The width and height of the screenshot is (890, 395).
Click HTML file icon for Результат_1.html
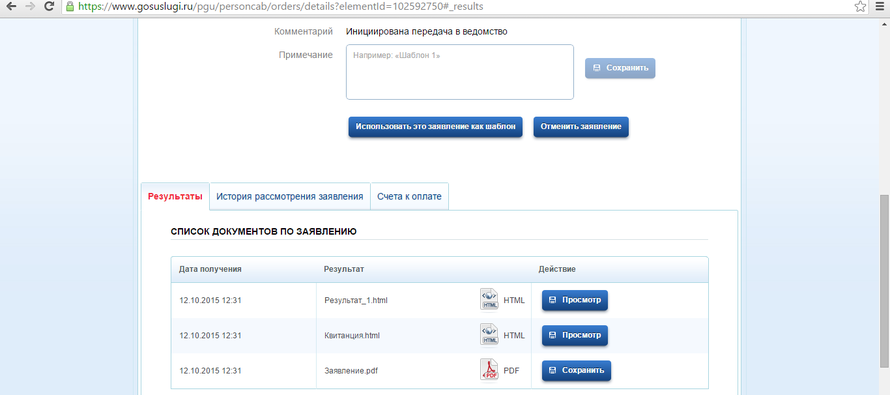tap(489, 300)
